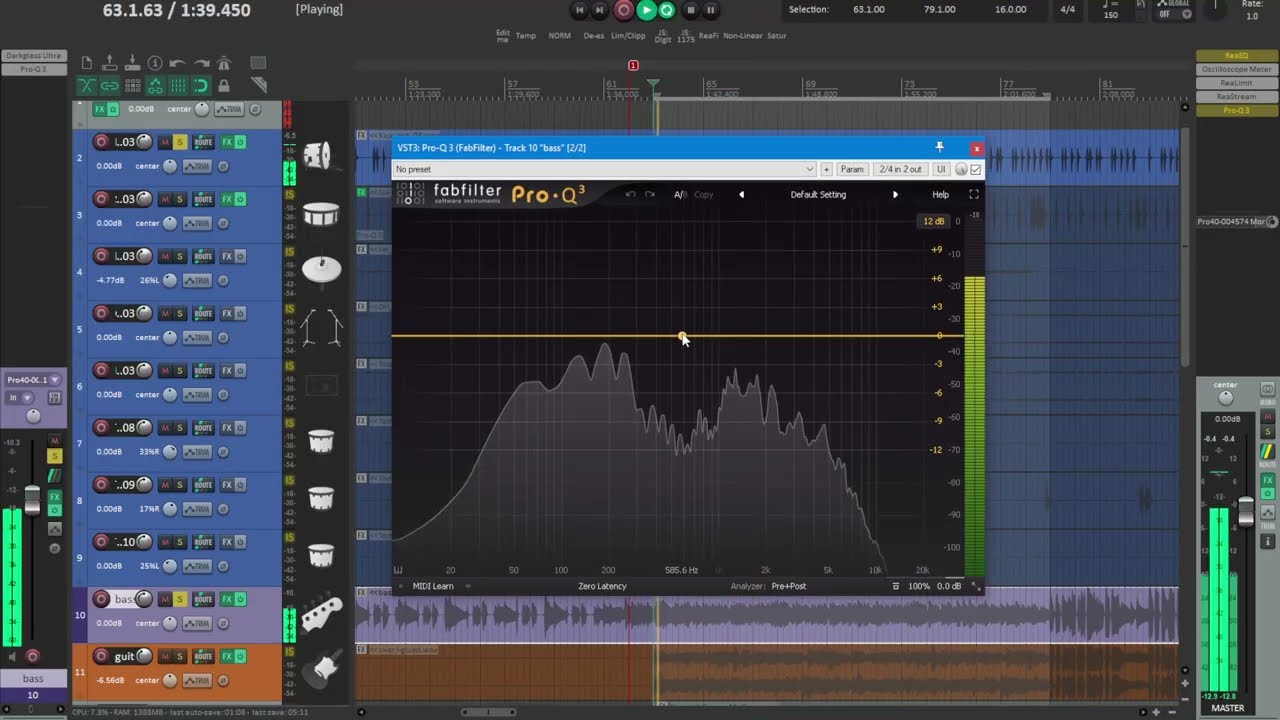Toggle A/B state in Pro-Q 3
Image resolution: width=1280 pixels, height=720 pixels.
tap(680, 195)
